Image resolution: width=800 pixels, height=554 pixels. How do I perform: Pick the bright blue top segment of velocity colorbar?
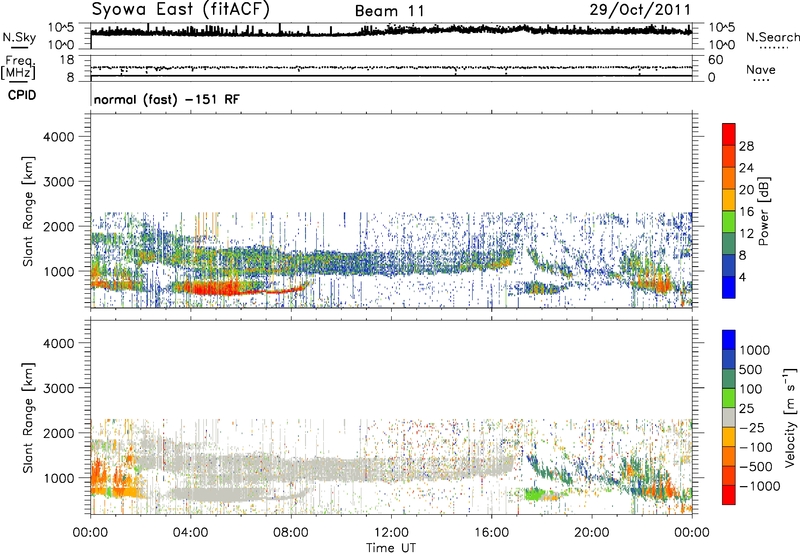pos(729,340)
